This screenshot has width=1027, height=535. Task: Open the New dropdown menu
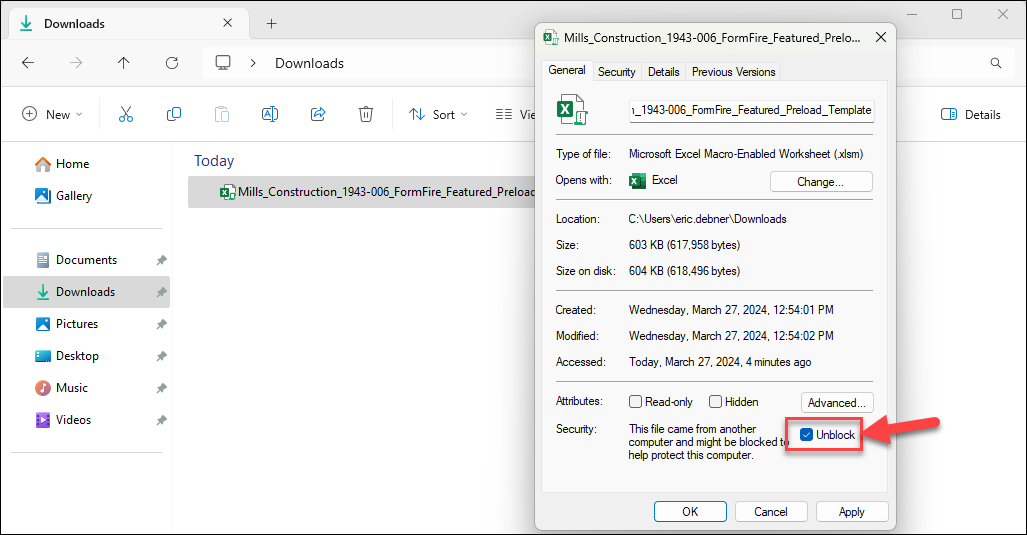(x=53, y=115)
